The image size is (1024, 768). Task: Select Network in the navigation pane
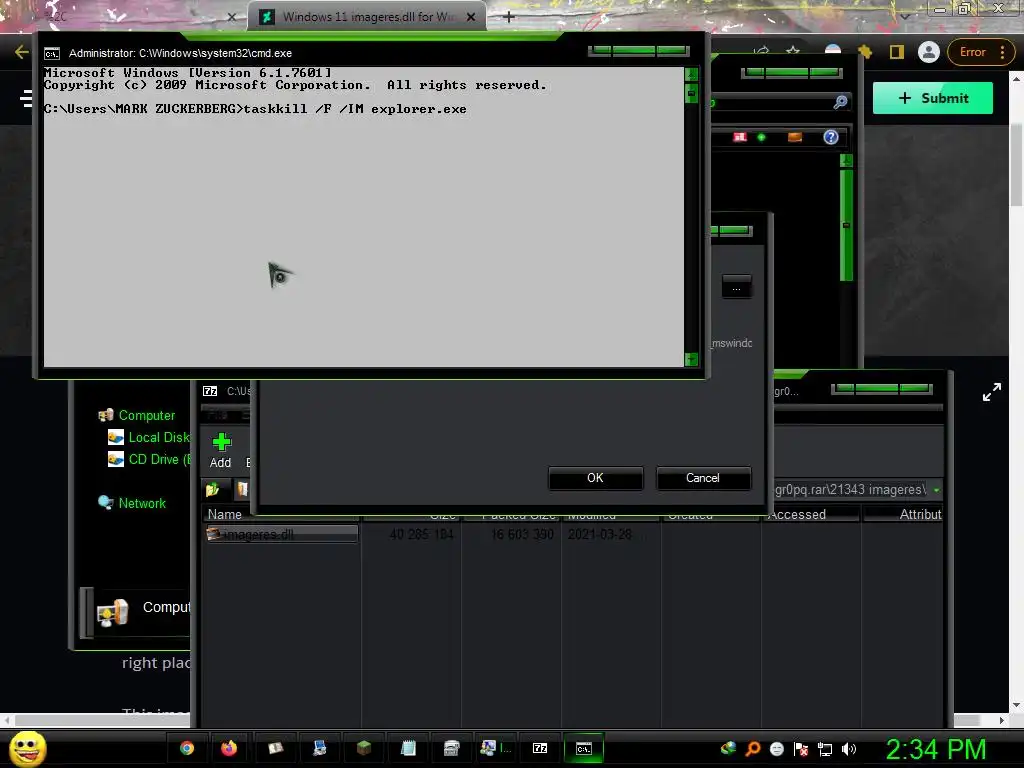tap(132, 503)
